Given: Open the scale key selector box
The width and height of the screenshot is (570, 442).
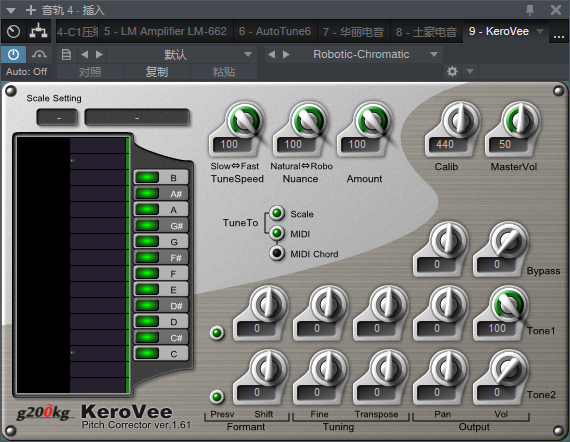Looking at the screenshot, I should click(x=57, y=118).
